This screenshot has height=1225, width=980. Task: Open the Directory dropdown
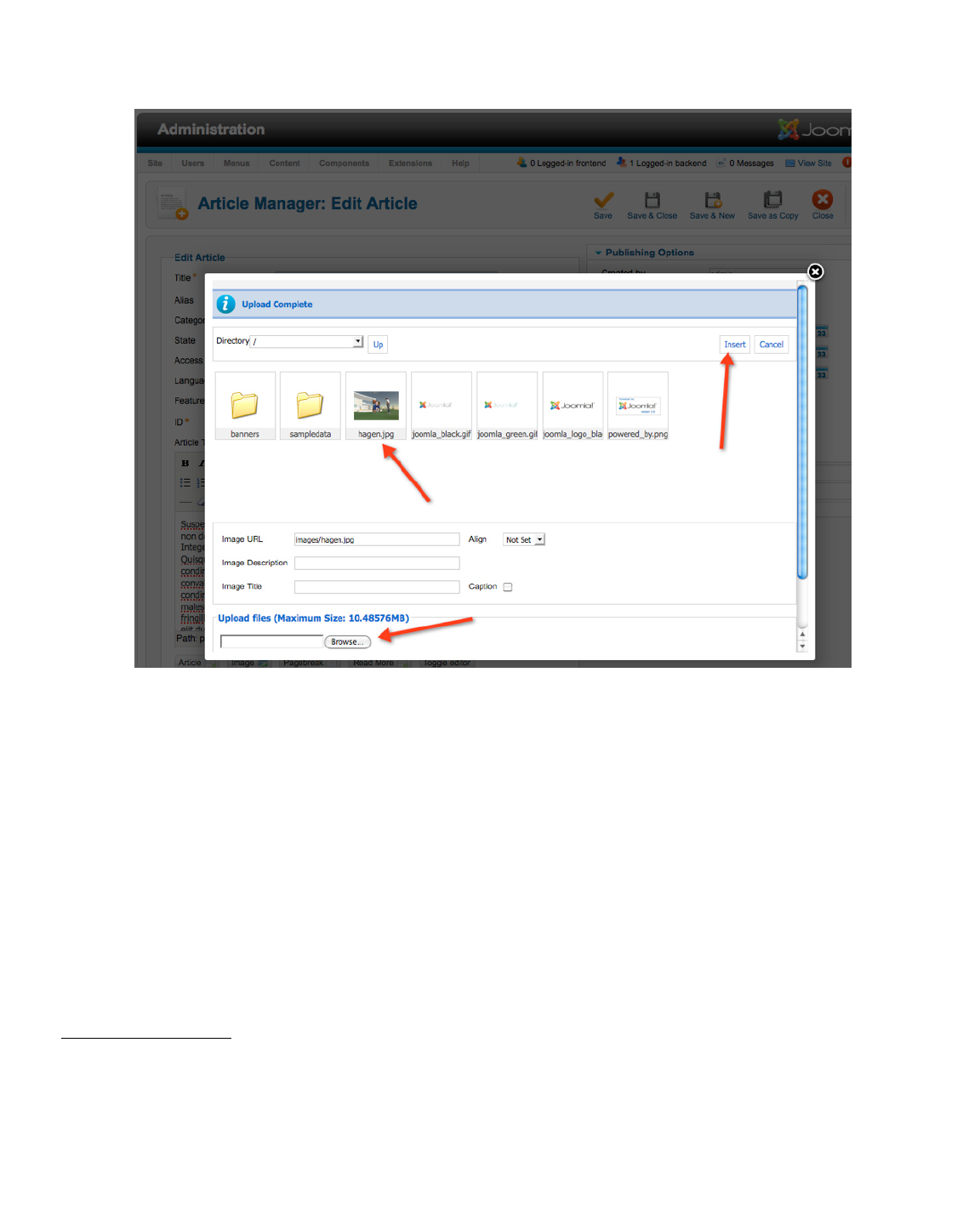[307, 341]
